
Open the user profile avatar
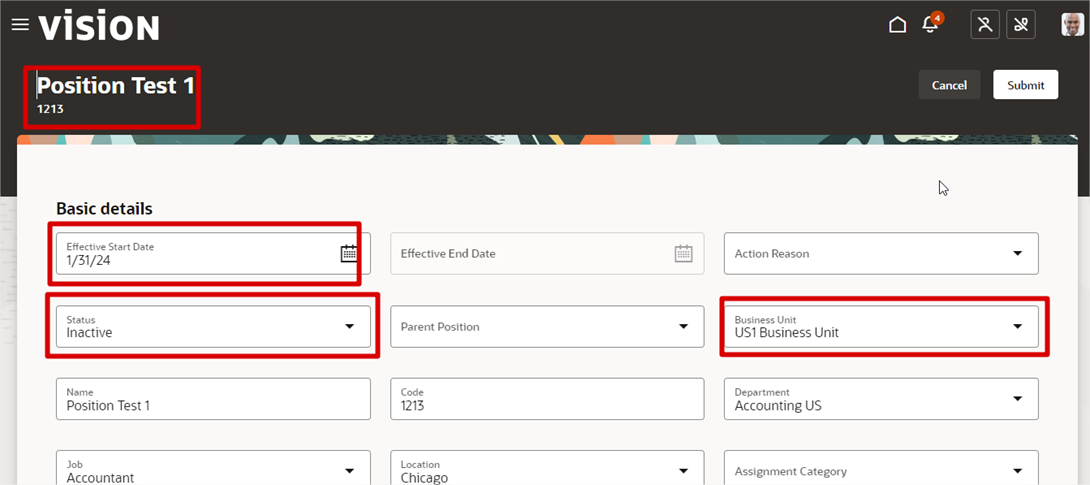pyautogui.click(x=1072, y=25)
